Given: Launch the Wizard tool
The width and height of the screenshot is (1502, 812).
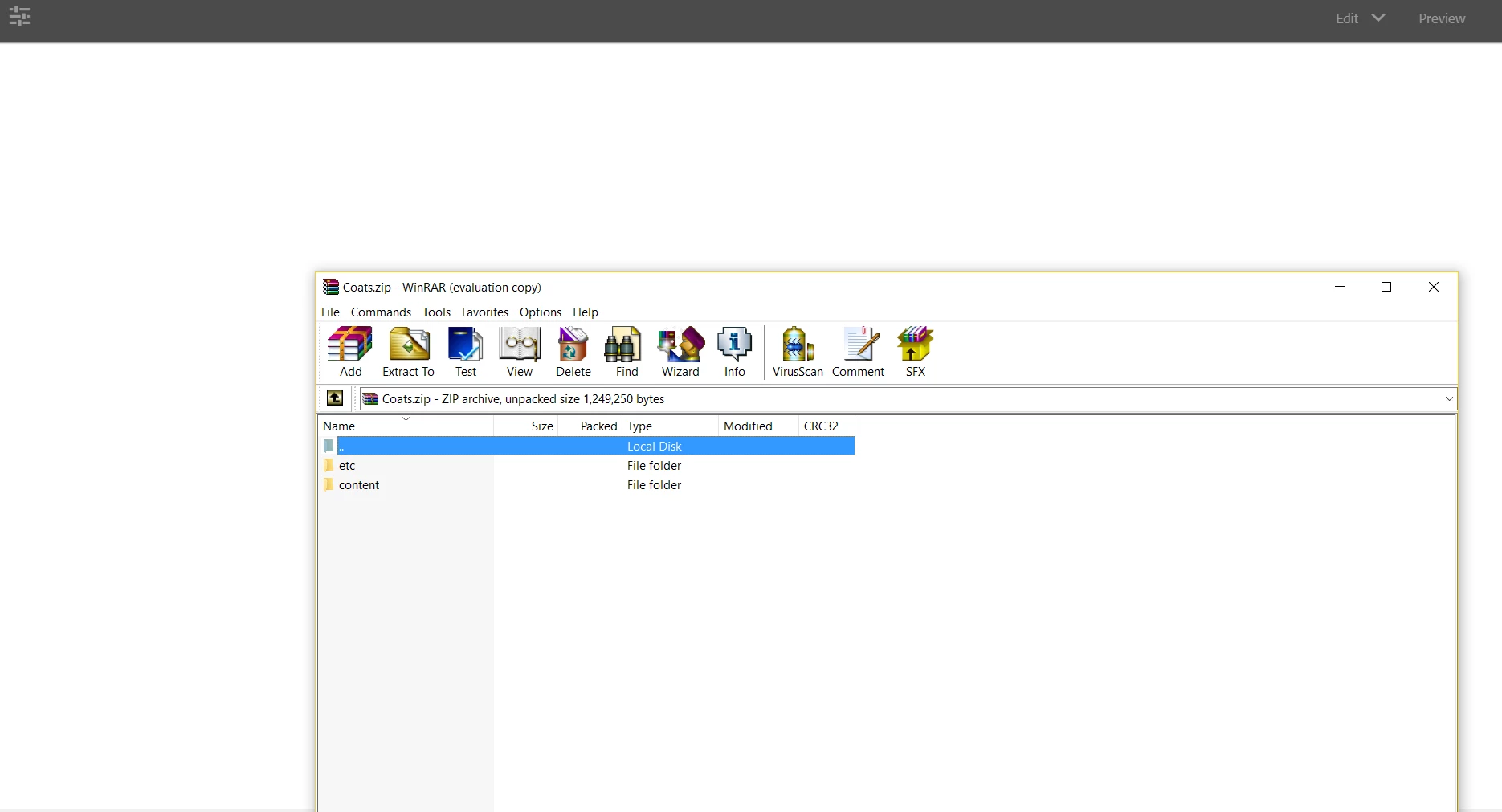Looking at the screenshot, I should (x=680, y=351).
